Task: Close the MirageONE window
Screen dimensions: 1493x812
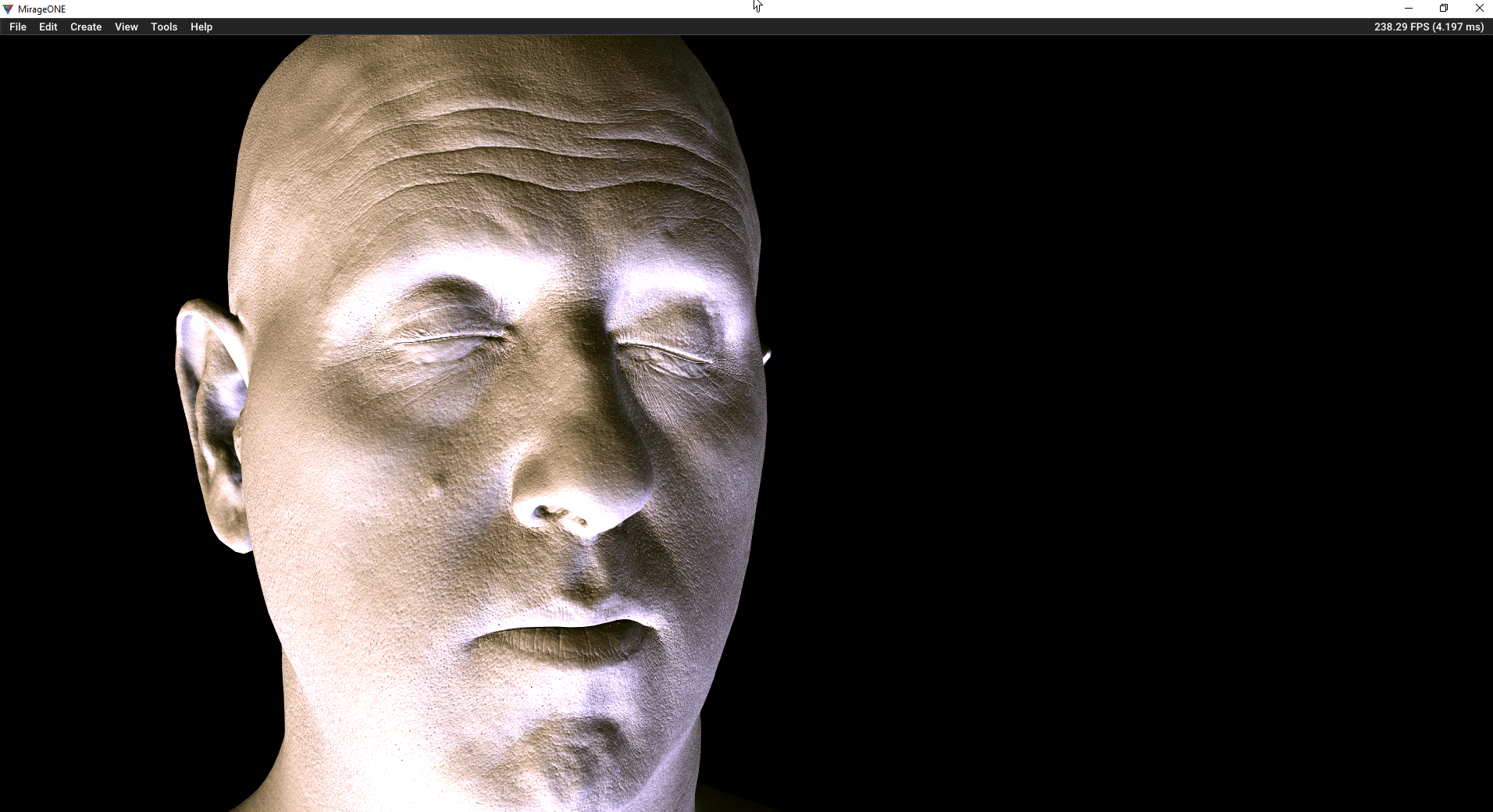Action: coord(1479,9)
